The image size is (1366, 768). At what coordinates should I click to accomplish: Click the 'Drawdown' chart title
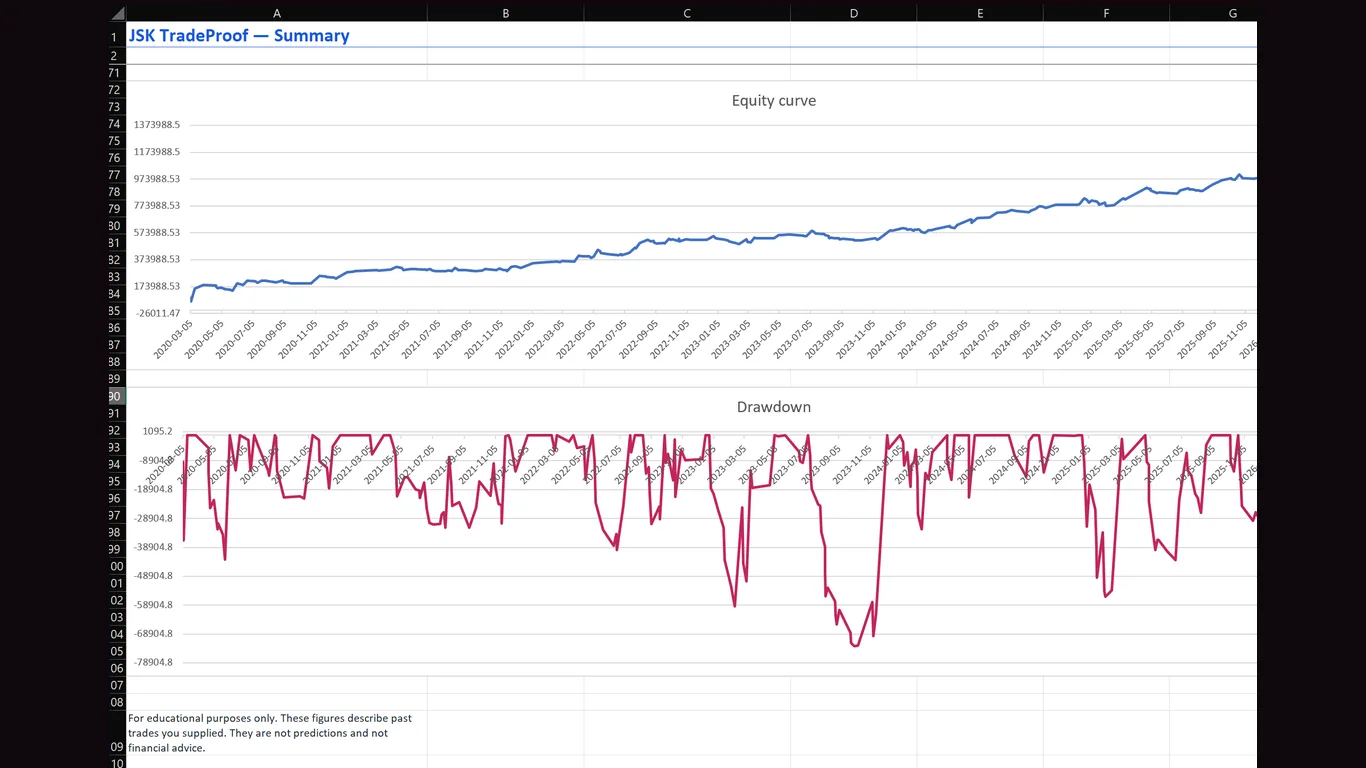pos(774,407)
